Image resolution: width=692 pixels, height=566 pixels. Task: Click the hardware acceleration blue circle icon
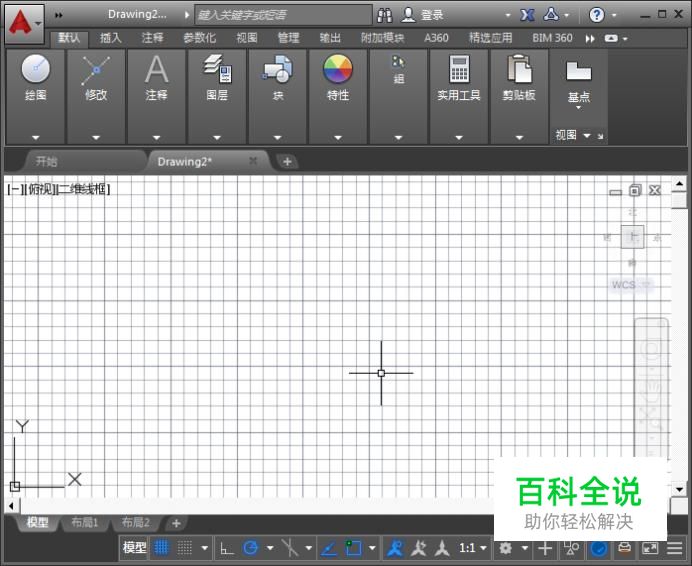point(598,548)
